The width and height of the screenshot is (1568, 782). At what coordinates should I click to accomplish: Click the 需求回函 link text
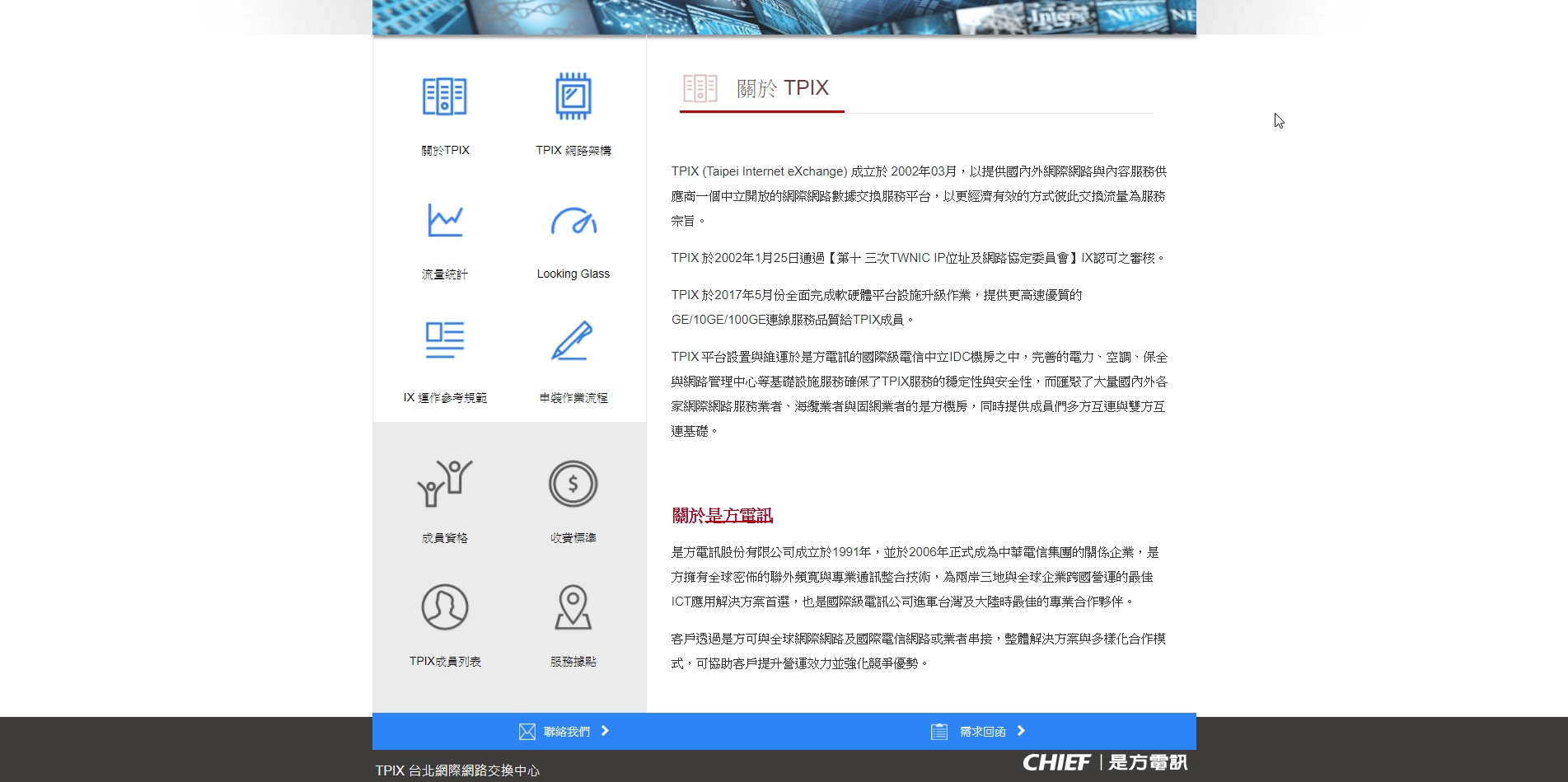983,732
